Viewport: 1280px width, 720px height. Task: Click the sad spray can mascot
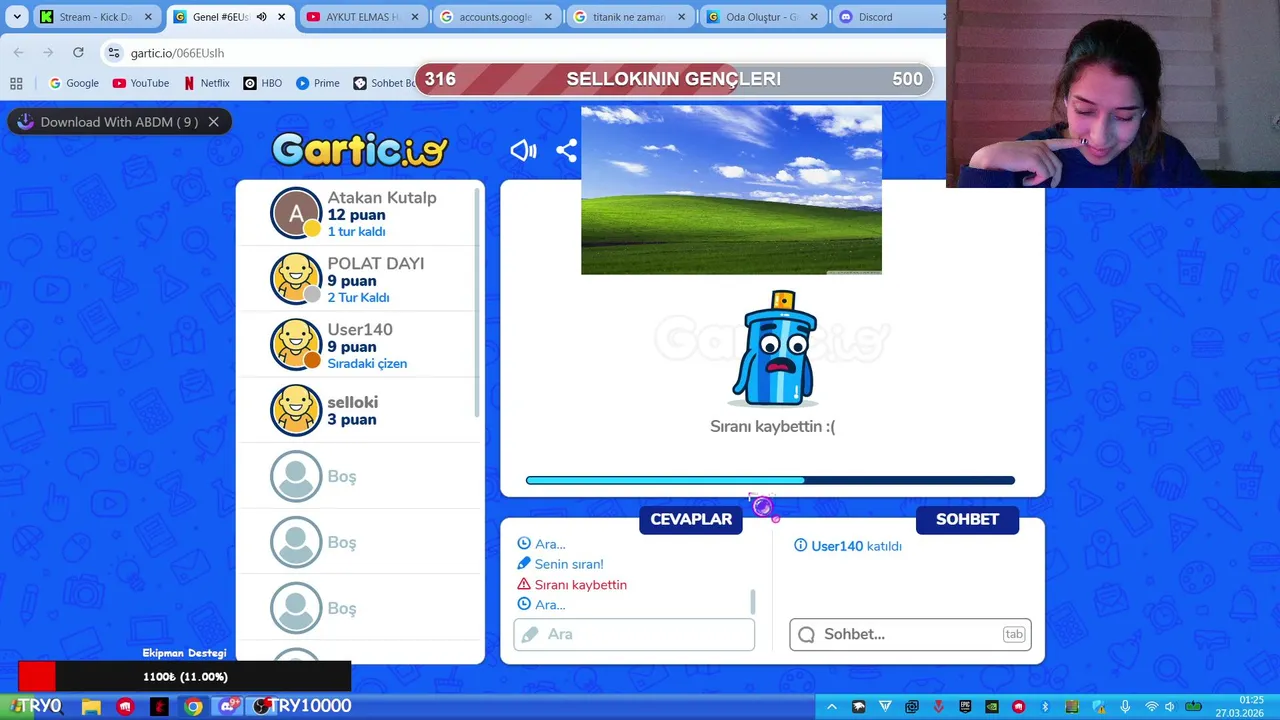tap(775, 348)
